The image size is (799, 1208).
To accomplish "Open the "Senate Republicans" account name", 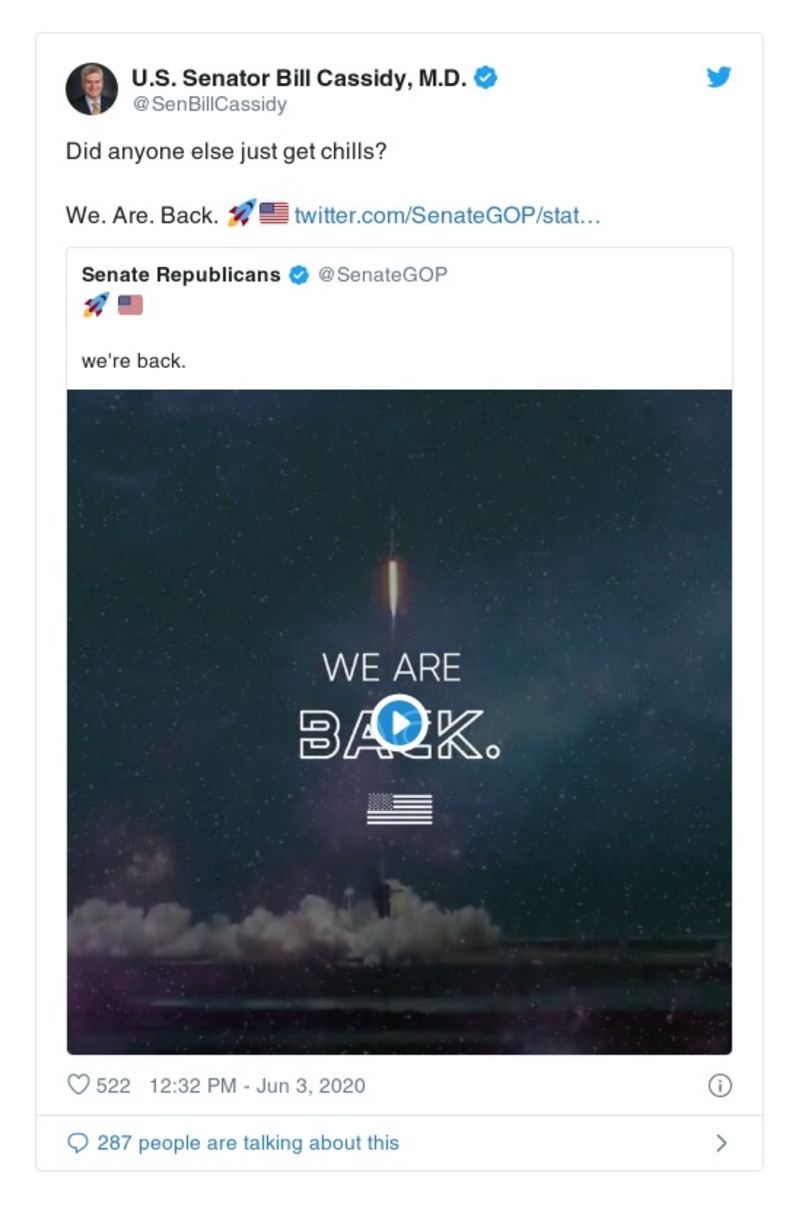I will (181, 275).
